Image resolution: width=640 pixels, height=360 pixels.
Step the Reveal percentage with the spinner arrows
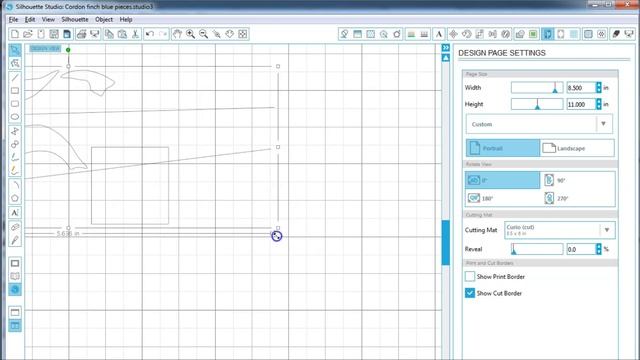tap(599, 249)
